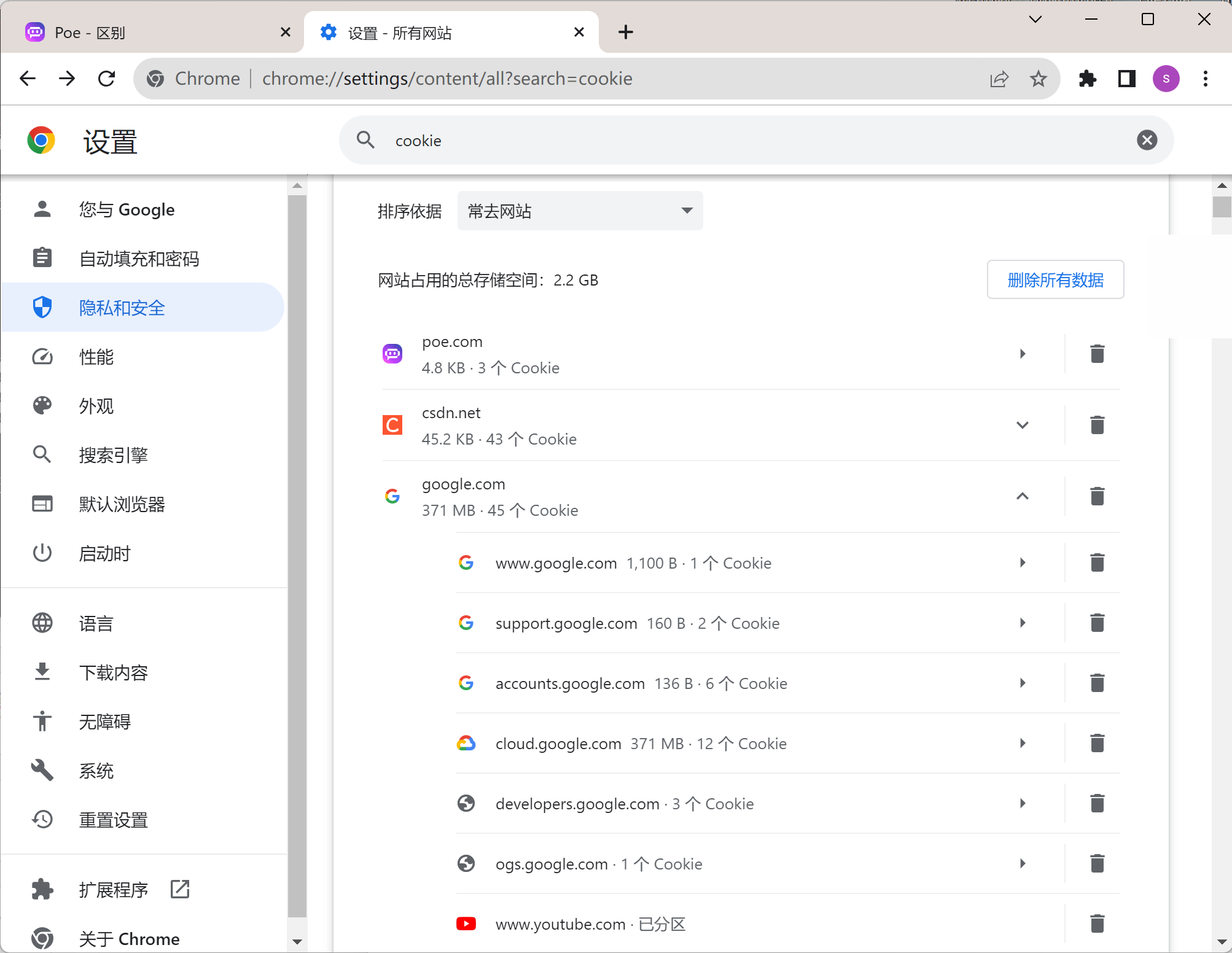Remove accounts.google.com data via trash icon
The height and width of the screenshot is (953, 1232).
tap(1097, 683)
